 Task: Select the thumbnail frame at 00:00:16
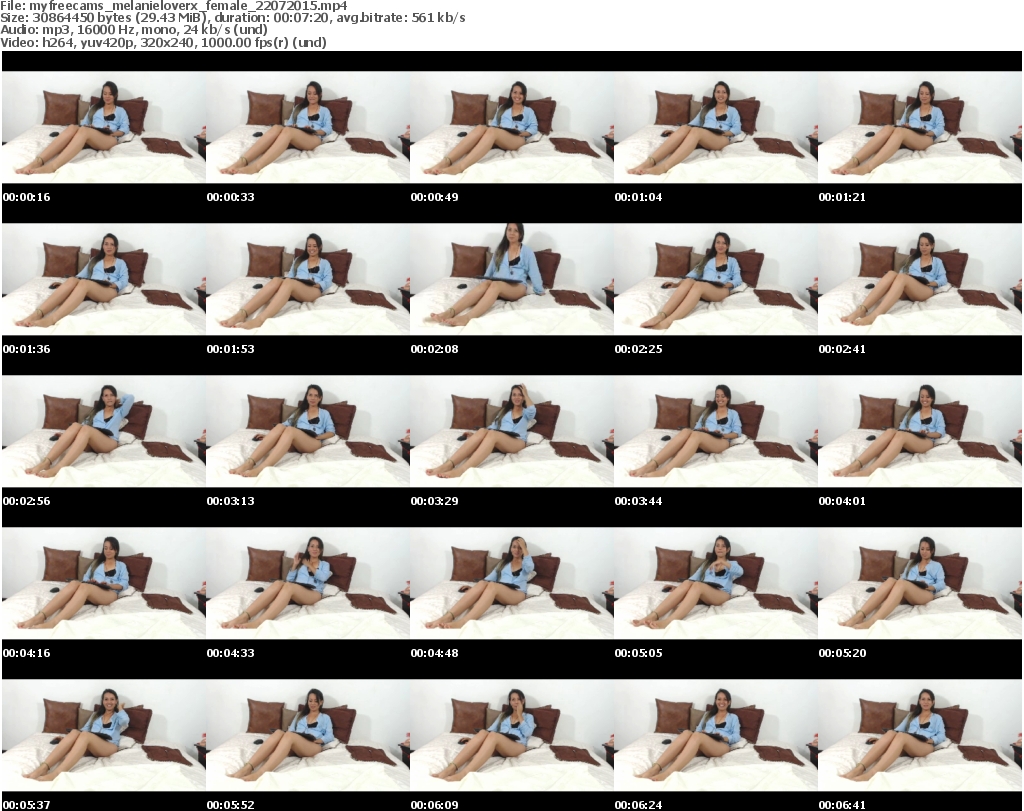[103, 127]
